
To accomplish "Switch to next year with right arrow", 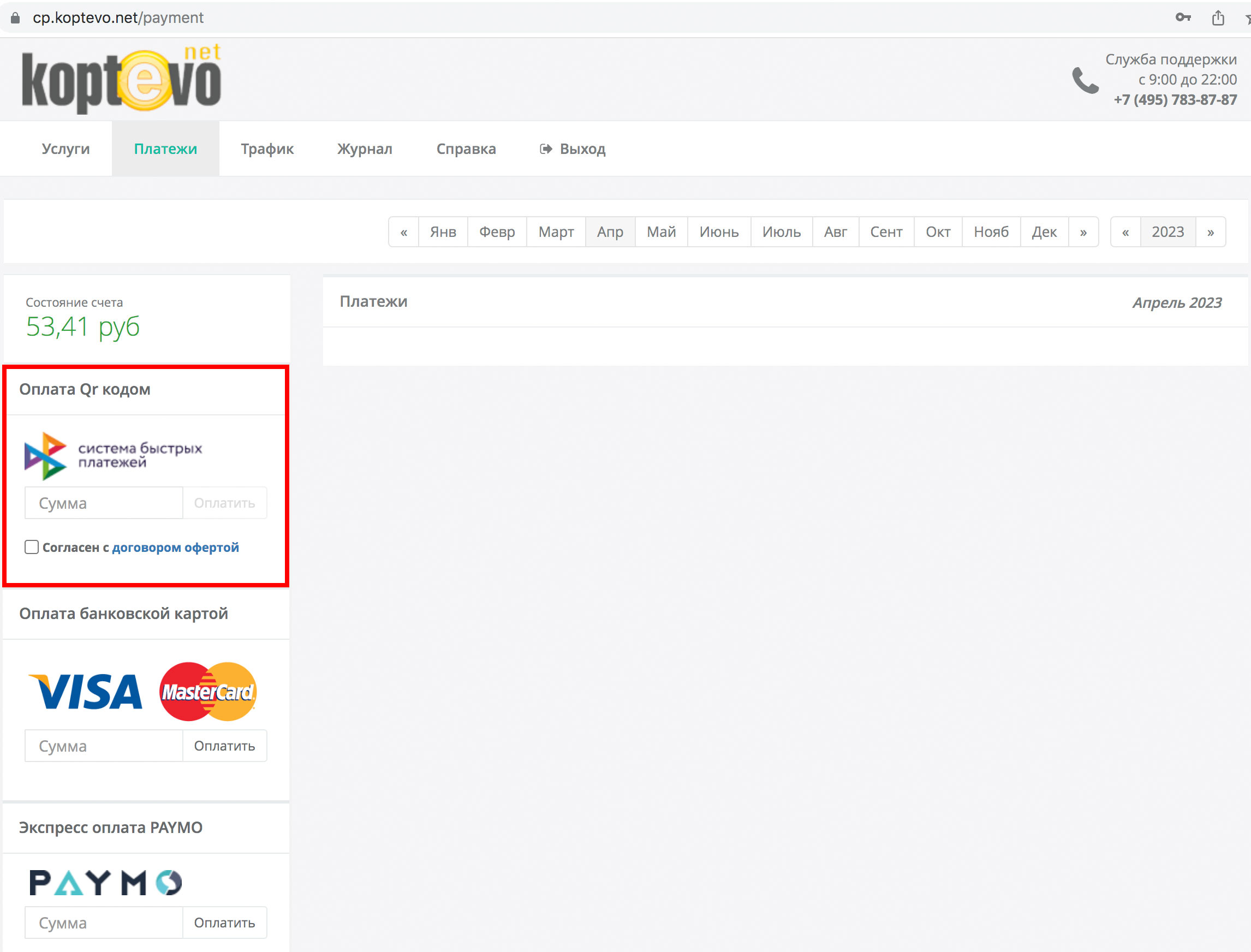I will click(x=1210, y=232).
